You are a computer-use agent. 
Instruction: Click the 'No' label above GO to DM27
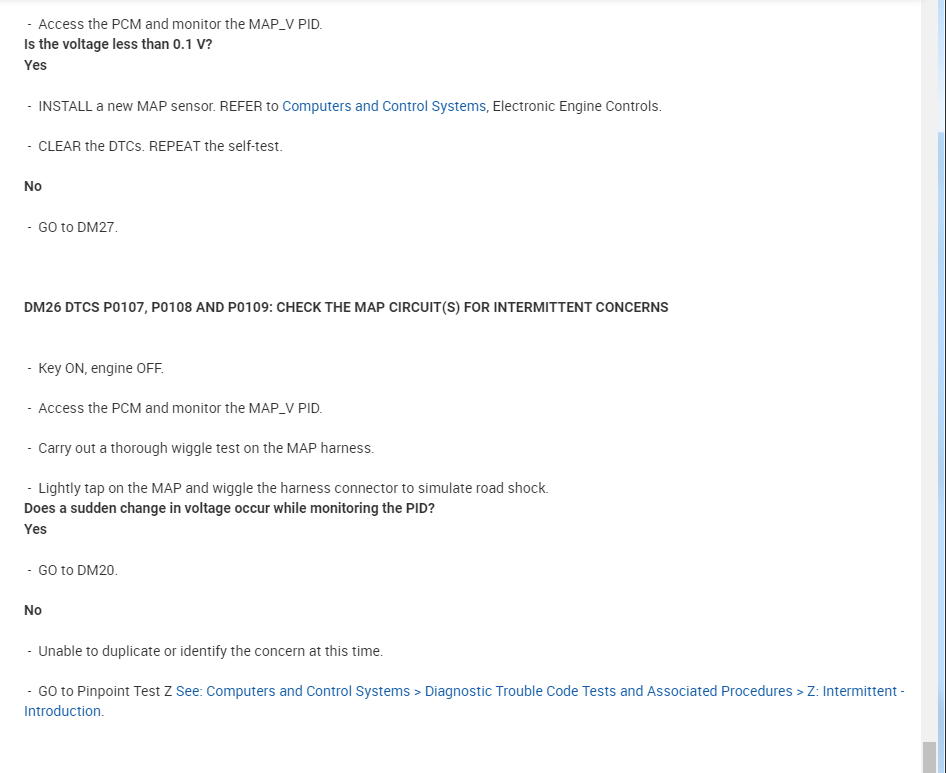click(33, 186)
